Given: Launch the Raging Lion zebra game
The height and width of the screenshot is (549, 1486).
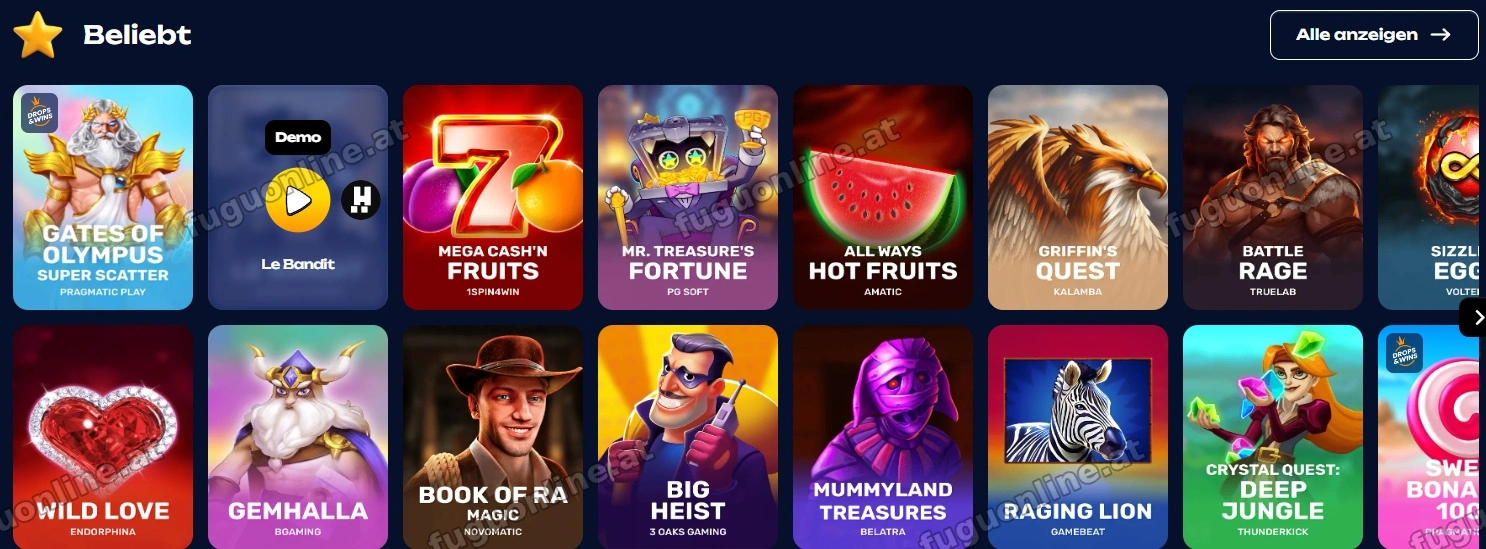Looking at the screenshot, I should pyautogui.click(x=1078, y=437).
